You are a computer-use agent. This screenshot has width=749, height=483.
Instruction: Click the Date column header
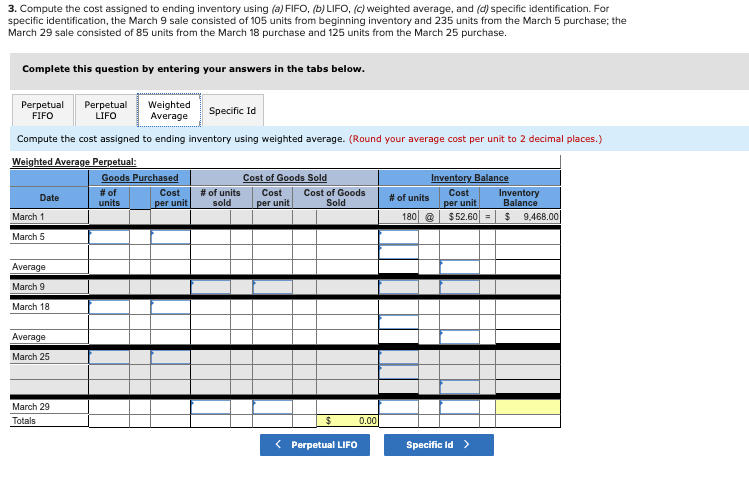coord(49,197)
